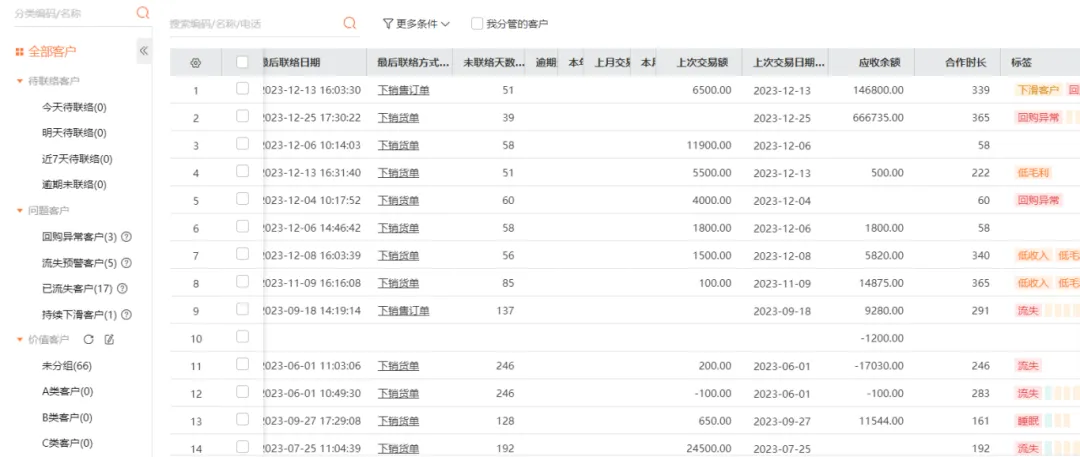Select 未分组(66) item

[x=67, y=365]
